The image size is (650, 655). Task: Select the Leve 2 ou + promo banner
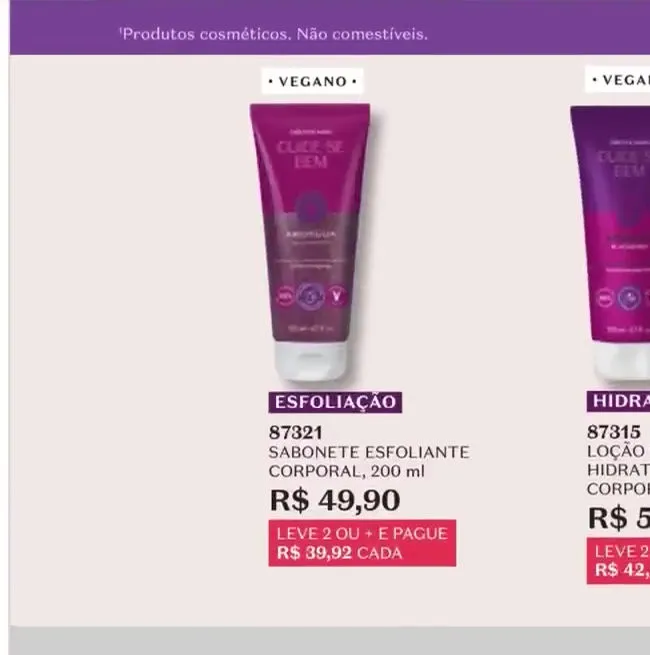point(362,543)
